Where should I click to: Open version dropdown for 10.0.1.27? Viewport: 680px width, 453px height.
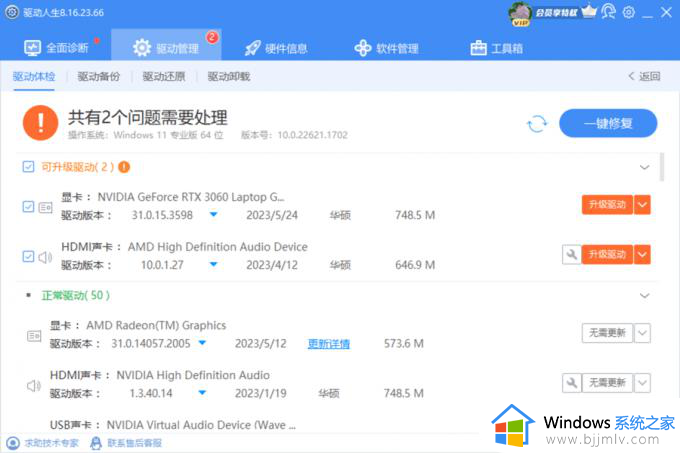click(213, 264)
